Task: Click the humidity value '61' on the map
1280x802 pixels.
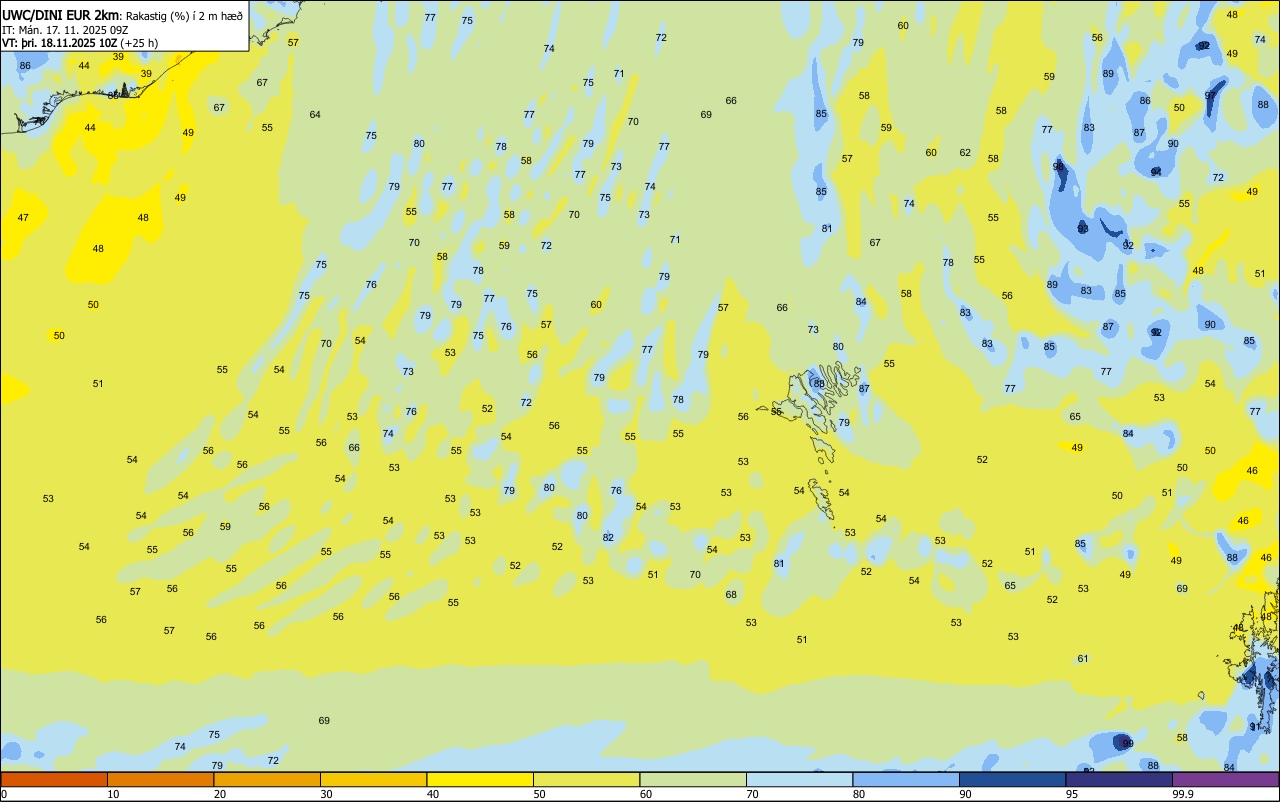Action: point(1083,659)
